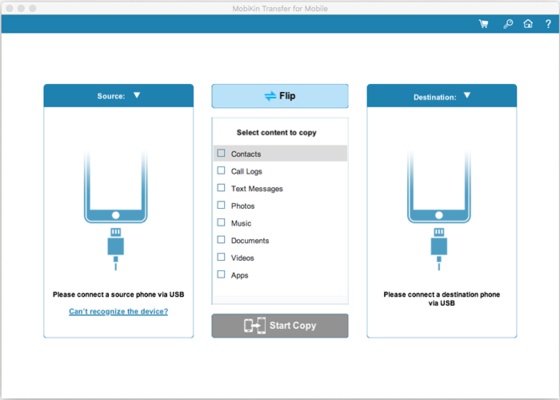Select the Photos checkbox
The height and width of the screenshot is (400, 560).
pos(221,205)
